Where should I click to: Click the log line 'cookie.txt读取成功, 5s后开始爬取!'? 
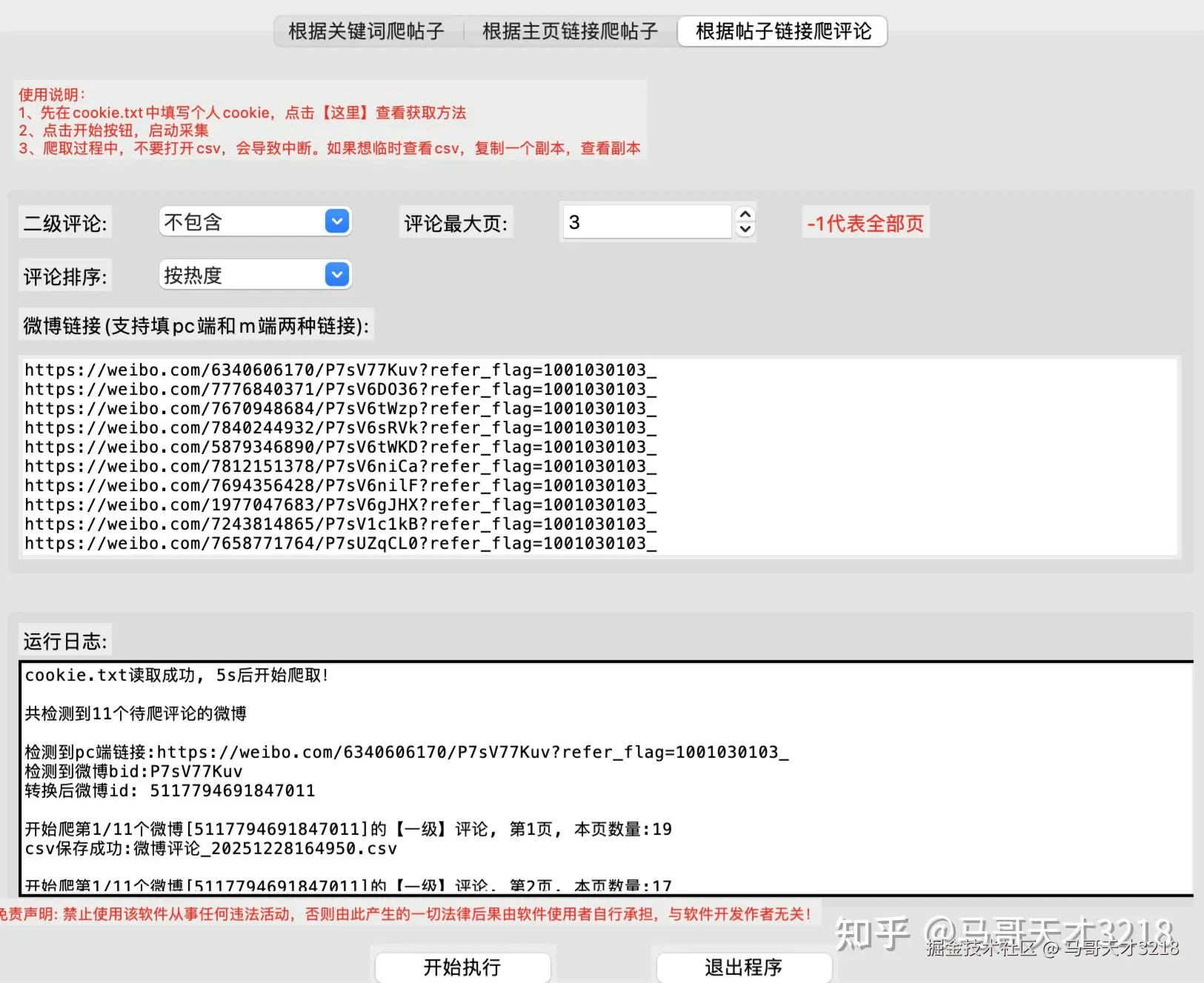point(176,675)
